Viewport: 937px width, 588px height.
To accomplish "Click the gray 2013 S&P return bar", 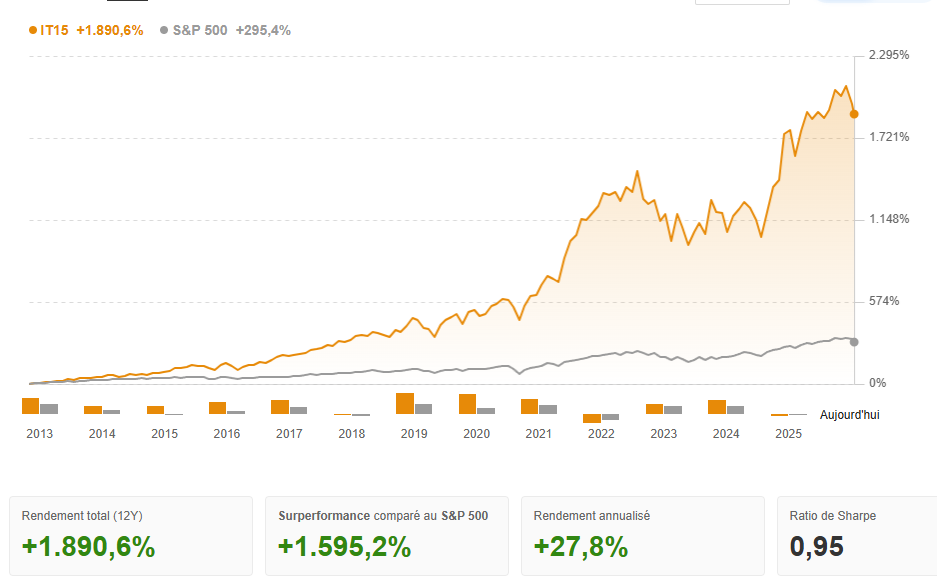I will tap(49, 409).
